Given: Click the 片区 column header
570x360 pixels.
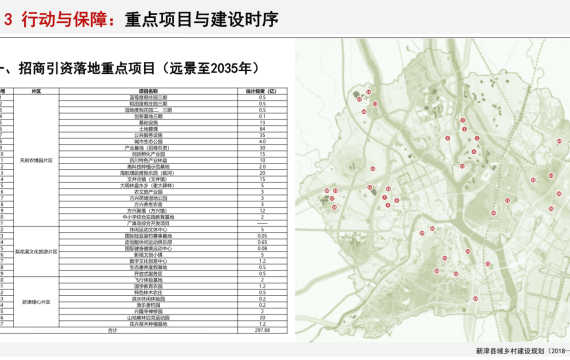Looking at the screenshot, I should click(36, 91).
